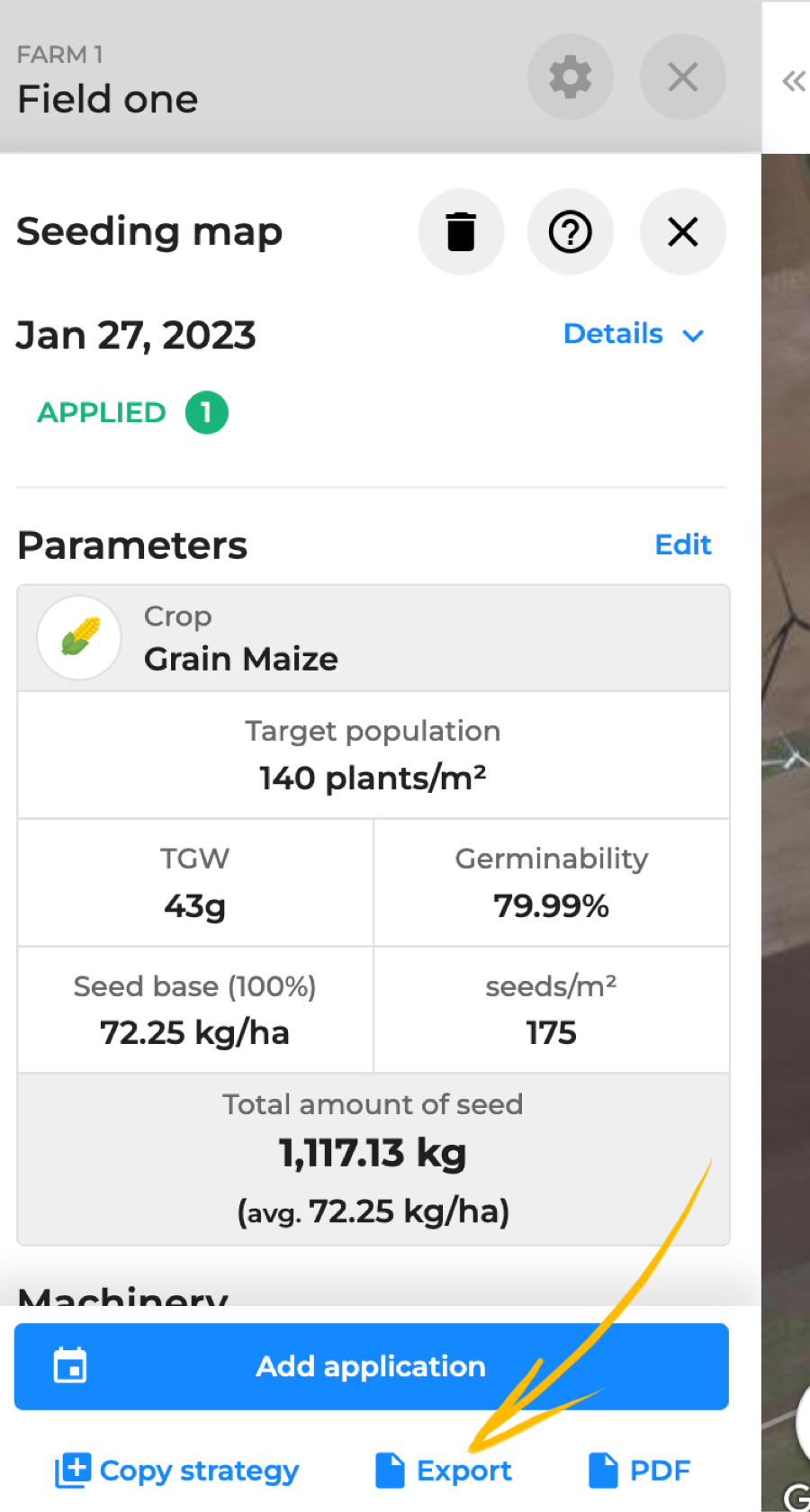Viewport: 810px width, 1512px height.
Task: Open the APPLIED status label
Action: 102,413
